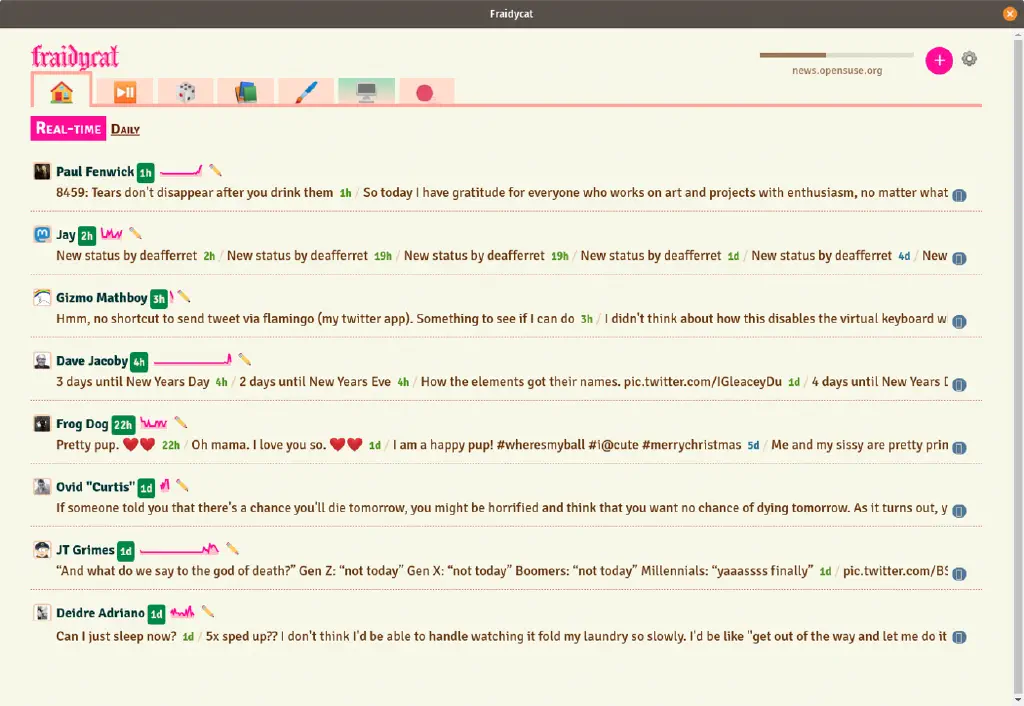This screenshot has width=1024, height=706.
Task: Open the red circle tab
Action: click(424, 93)
